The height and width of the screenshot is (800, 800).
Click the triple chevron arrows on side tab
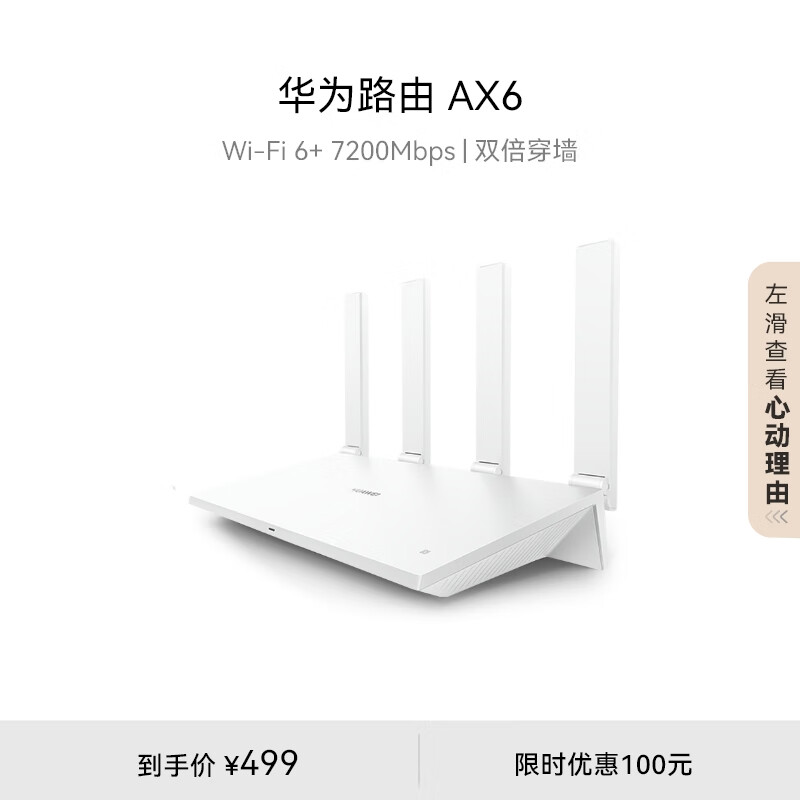777,517
